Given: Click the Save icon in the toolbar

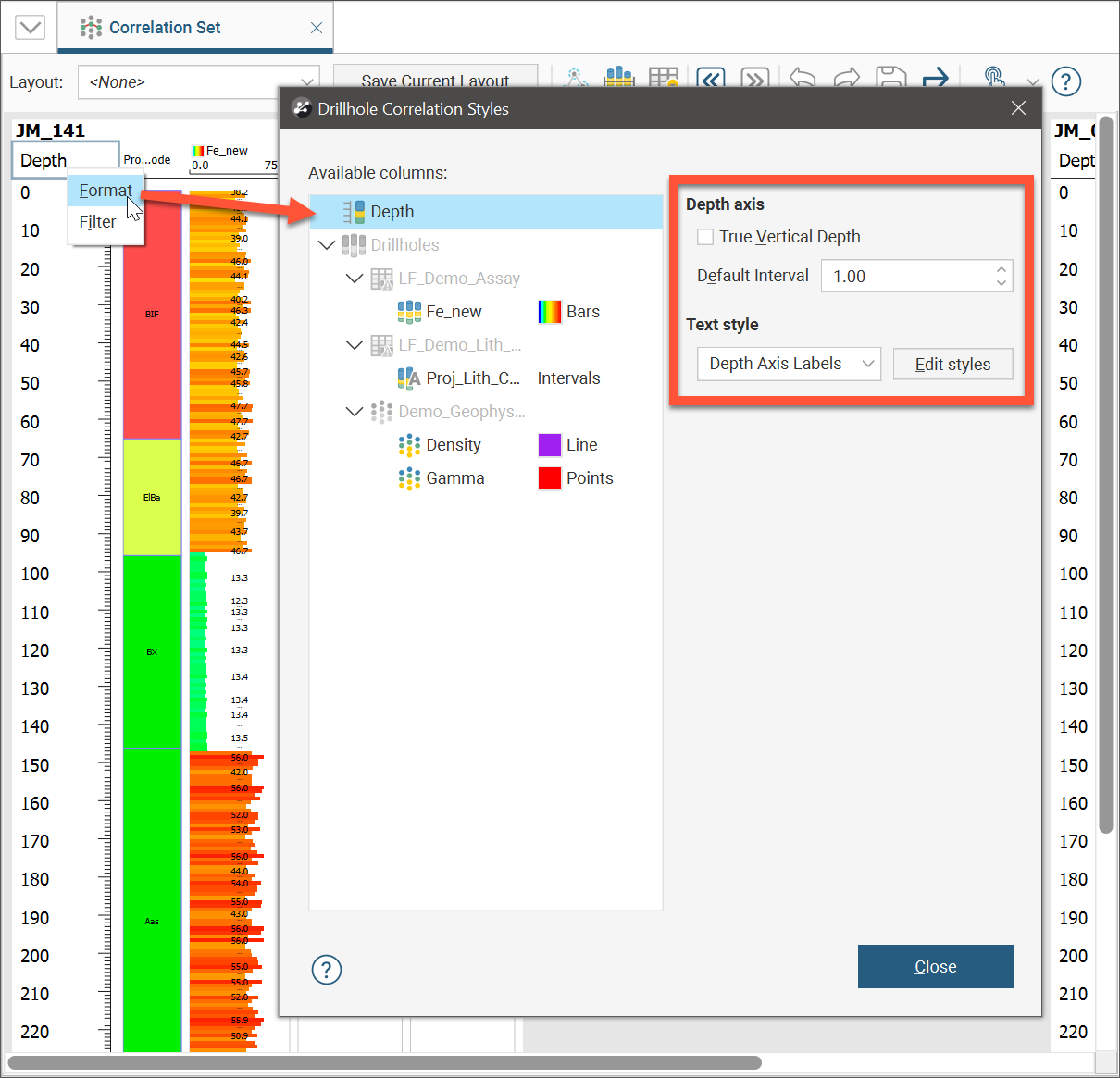Looking at the screenshot, I should [x=890, y=79].
